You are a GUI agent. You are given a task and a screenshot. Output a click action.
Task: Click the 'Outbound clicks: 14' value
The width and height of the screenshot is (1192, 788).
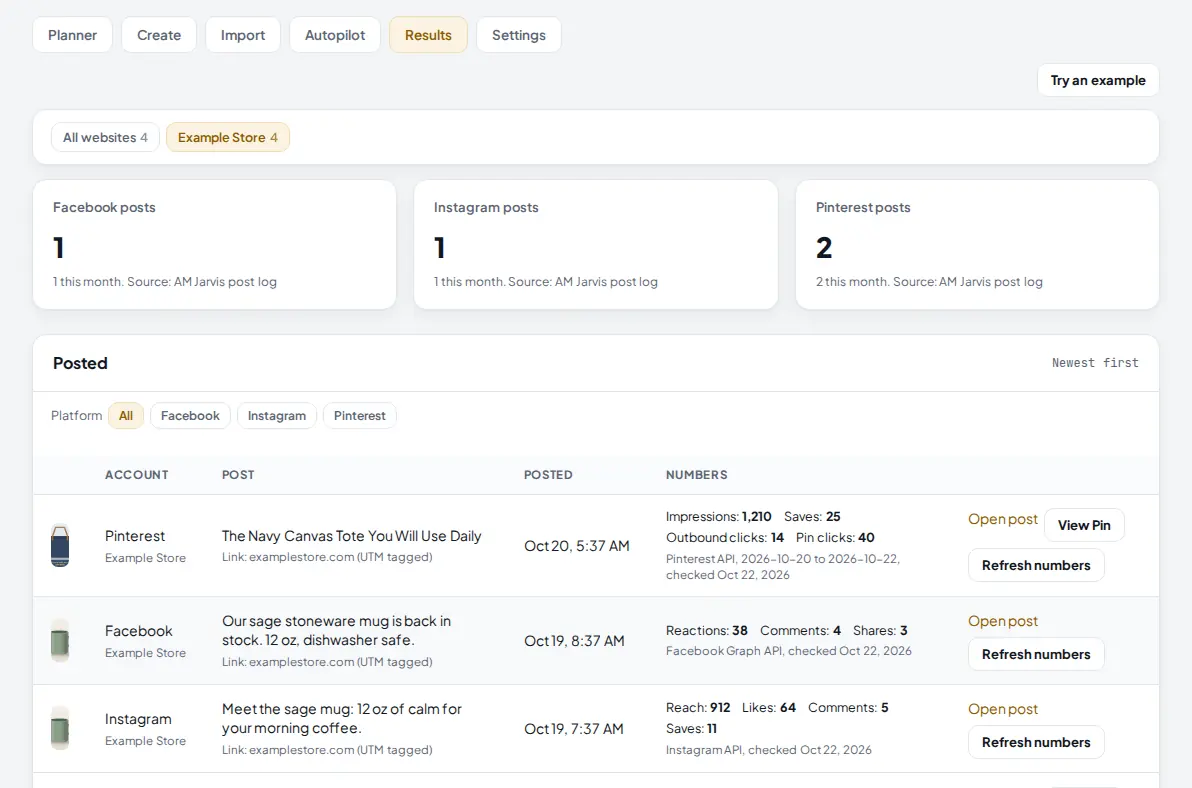coord(724,537)
